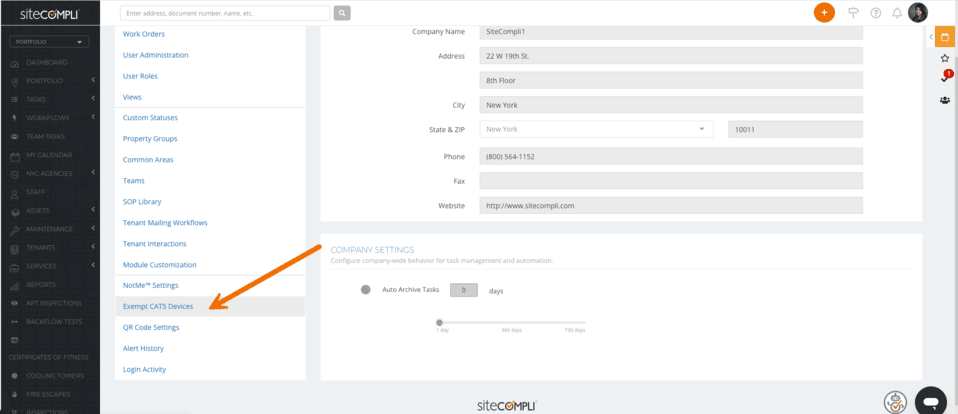Image resolution: width=958 pixels, height=414 pixels.
Task: Click the Phone number field
Action: click(671, 156)
